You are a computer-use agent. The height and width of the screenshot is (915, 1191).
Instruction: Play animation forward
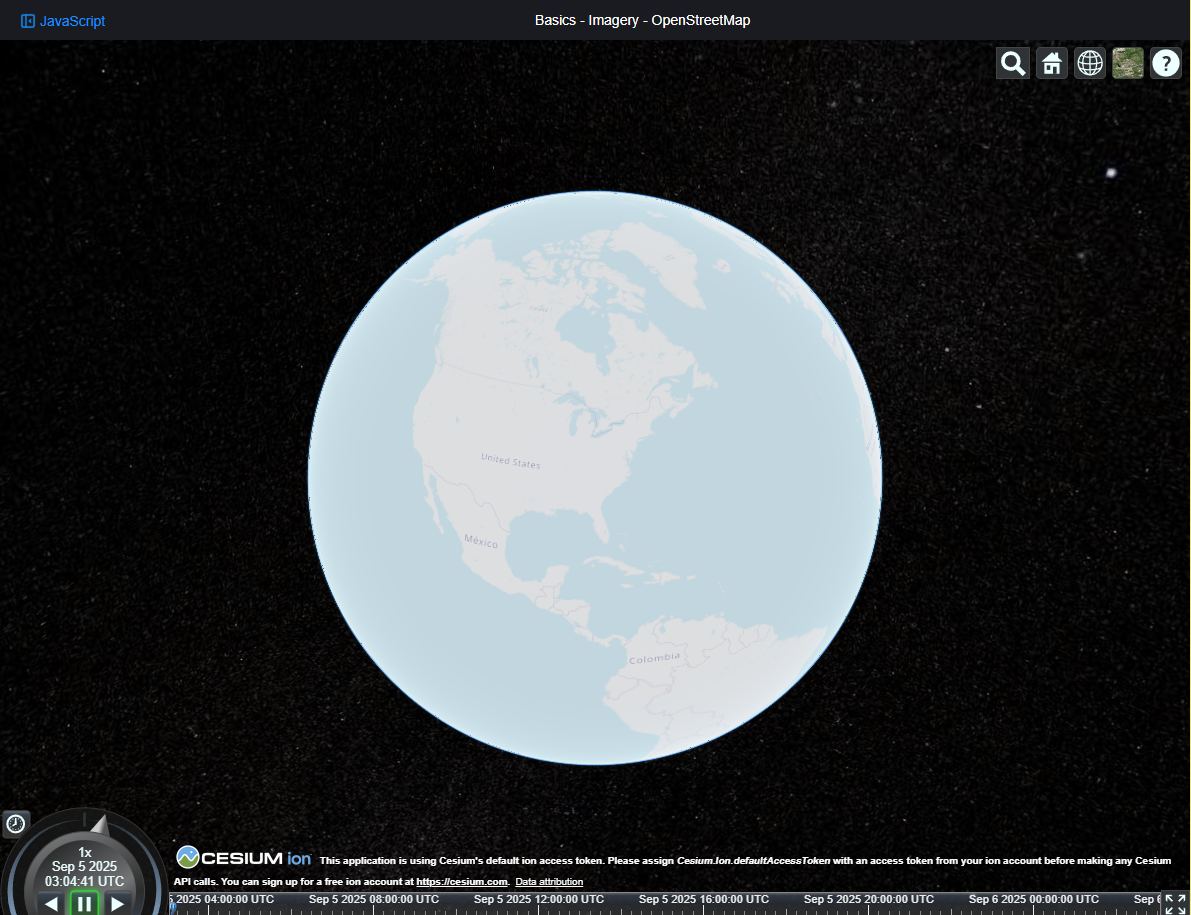click(118, 904)
